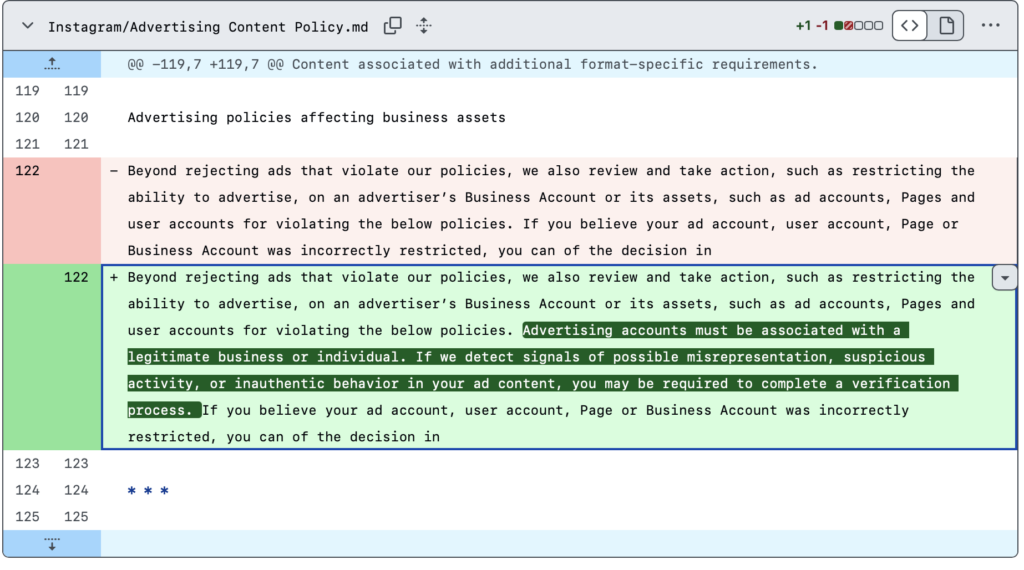Open dropdown arrow on added line 122
The image size is (1024, 570).
(1003, 279)
